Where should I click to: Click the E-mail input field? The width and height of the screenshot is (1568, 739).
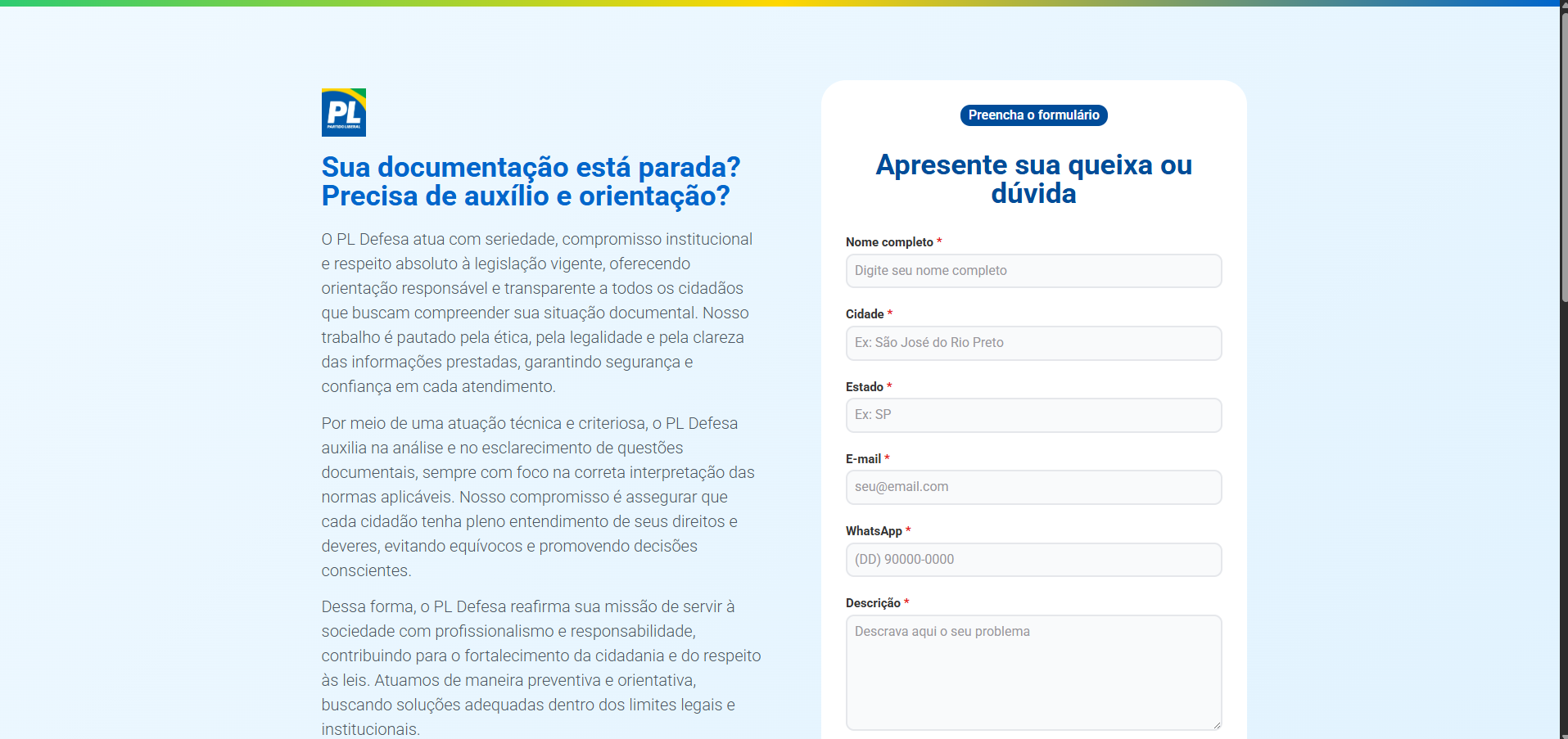[x=1033, y=487]
